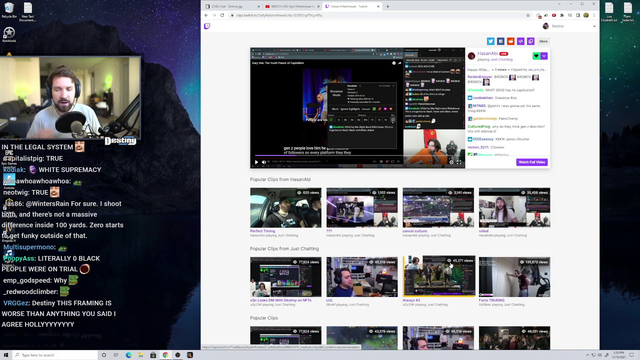Open a new Chrome tab
The height and width of the screenshot is (360, 640).
(x=387, y=6)
